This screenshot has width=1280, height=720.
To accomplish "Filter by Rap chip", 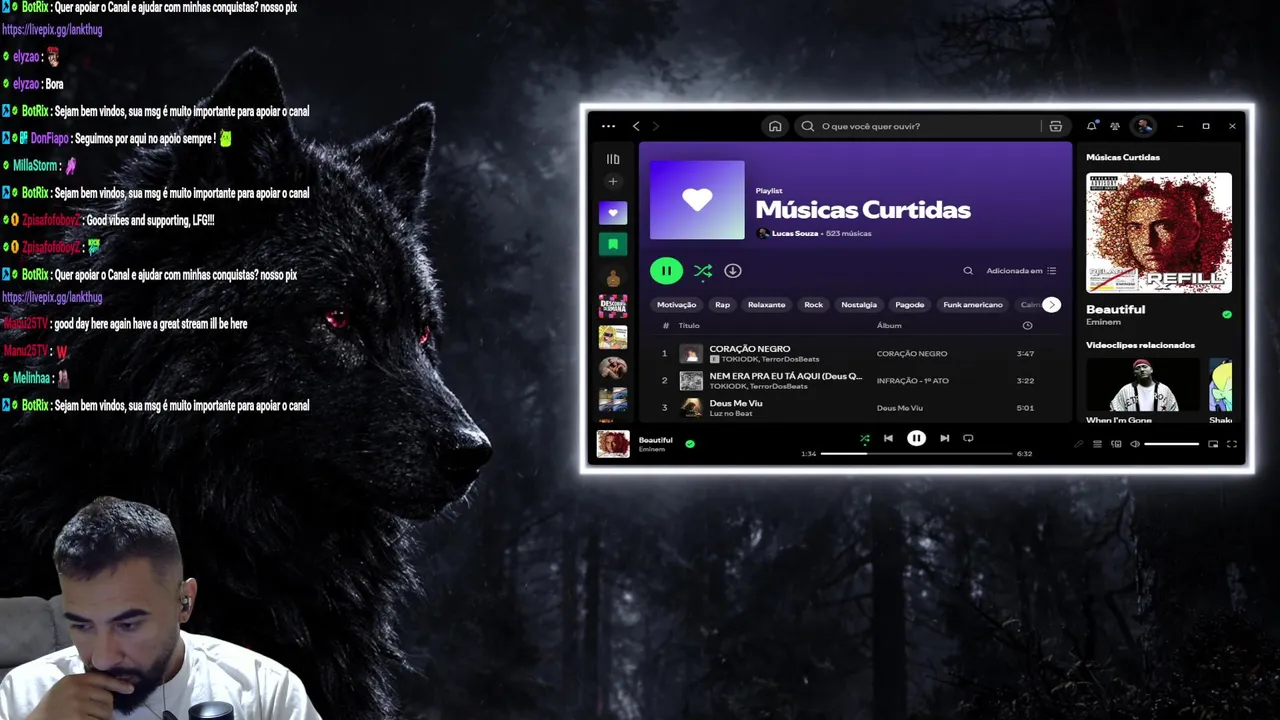I will click(x=722, y=305).
